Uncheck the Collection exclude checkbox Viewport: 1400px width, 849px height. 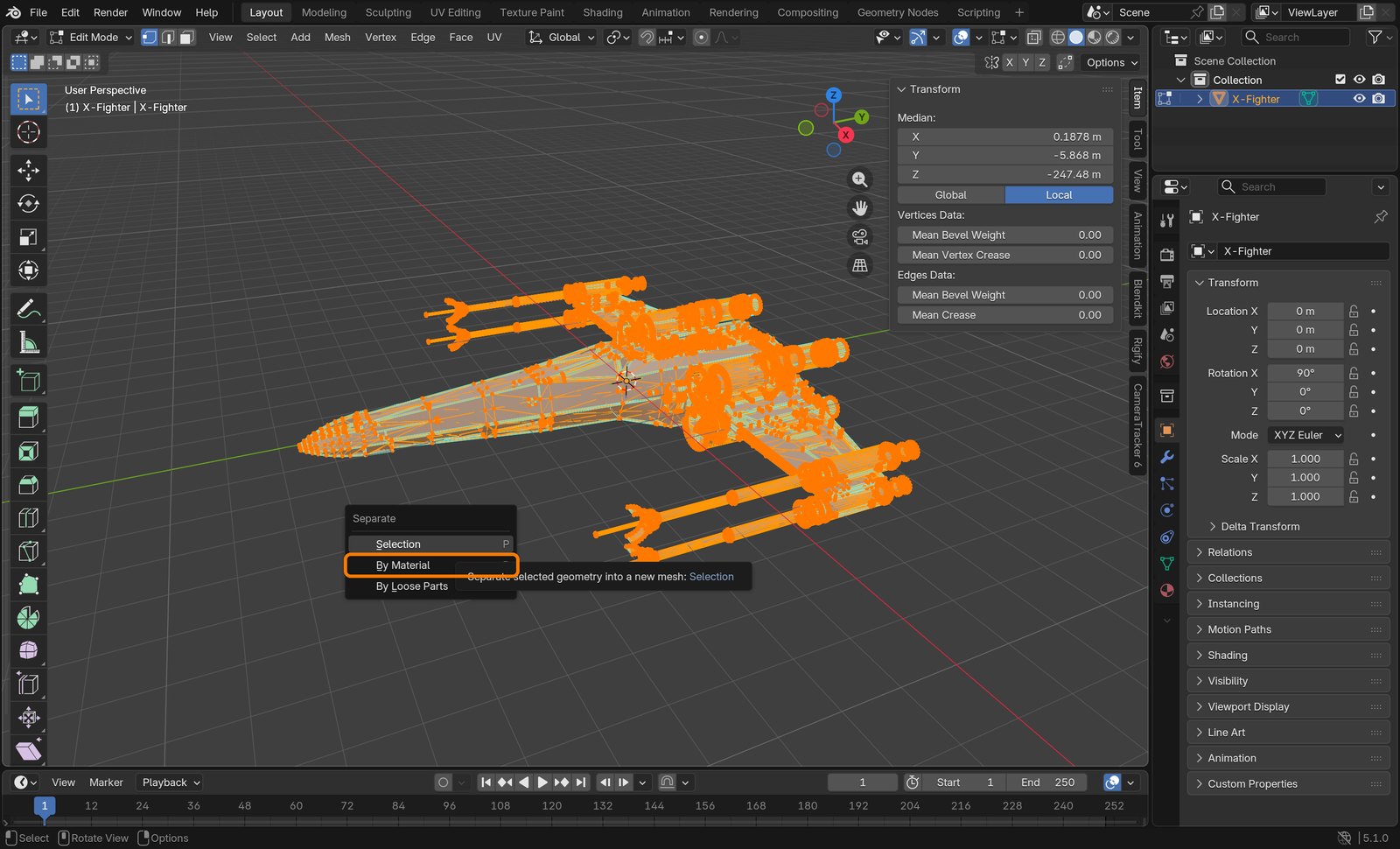tap(1340, 80)
